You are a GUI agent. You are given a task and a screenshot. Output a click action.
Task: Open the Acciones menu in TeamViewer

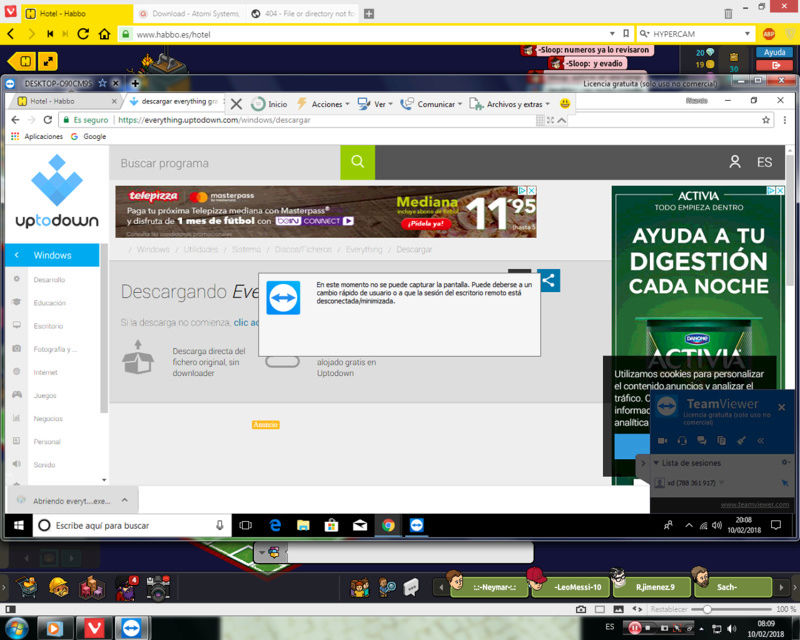[x=323, y=104]
